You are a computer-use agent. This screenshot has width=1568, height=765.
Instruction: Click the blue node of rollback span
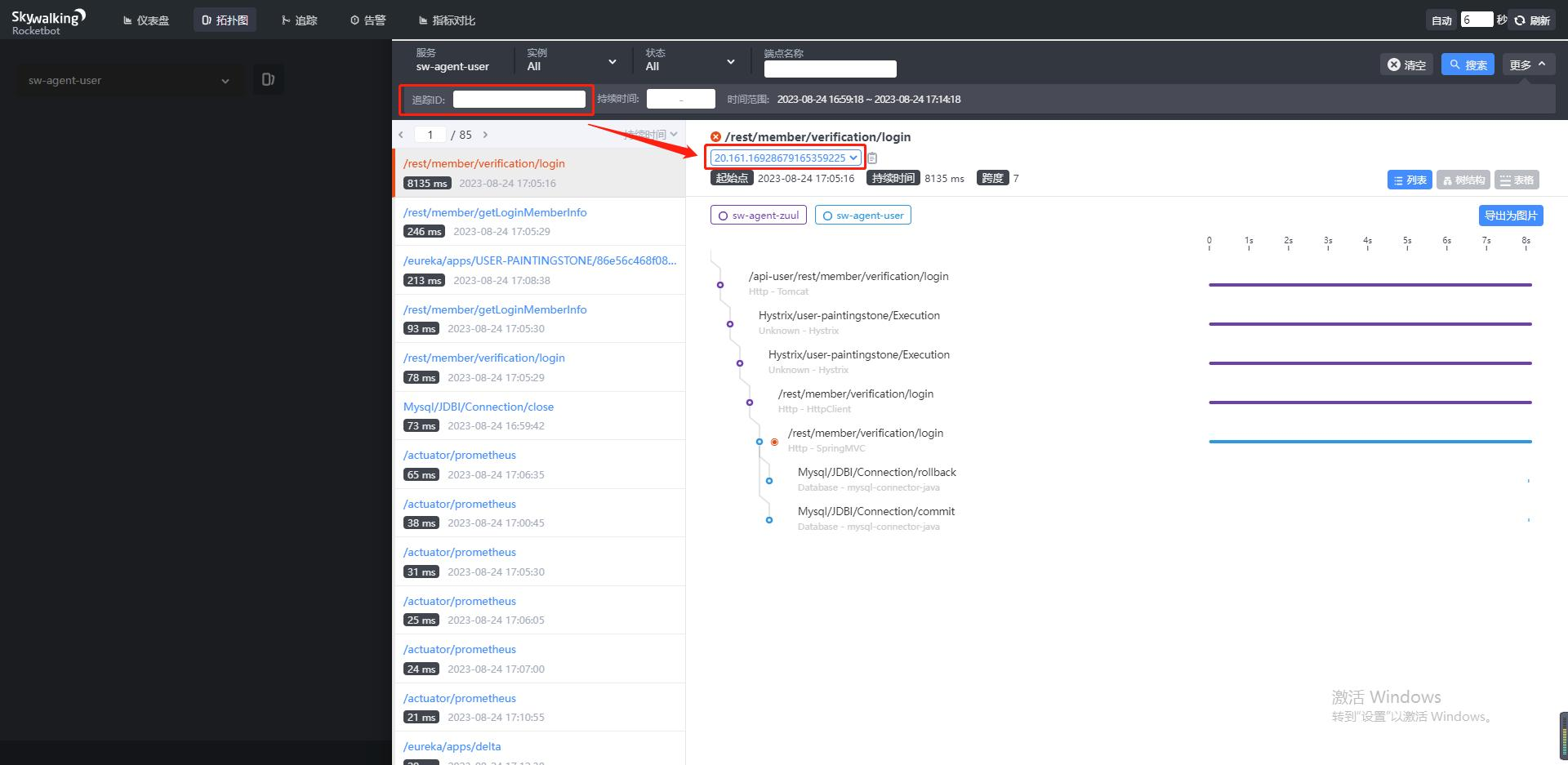click(769, 481)
